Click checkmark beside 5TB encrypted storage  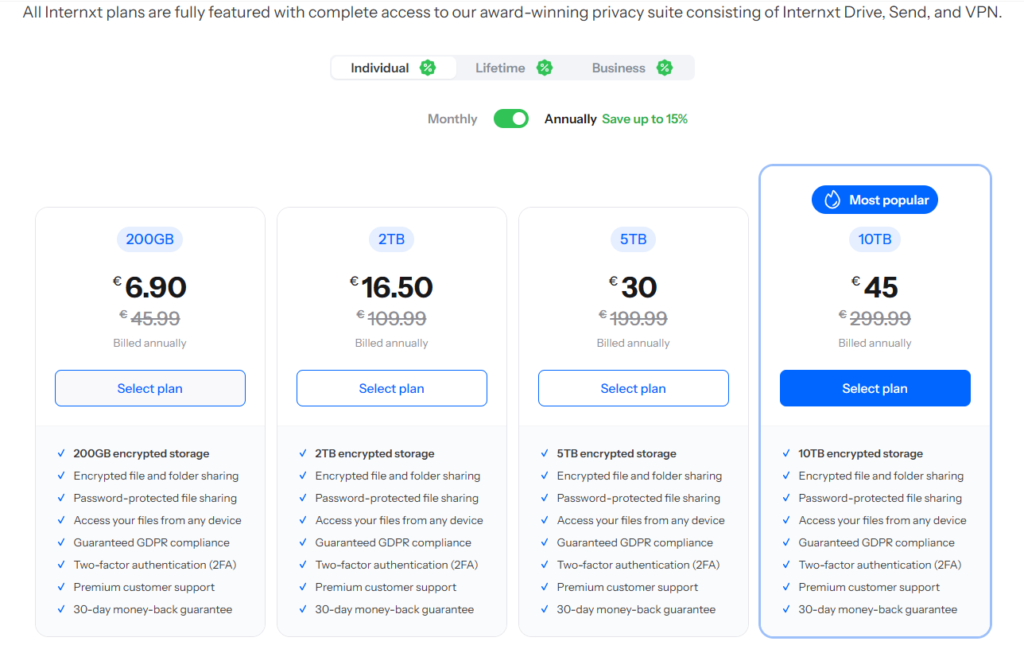tap(545, 453)
